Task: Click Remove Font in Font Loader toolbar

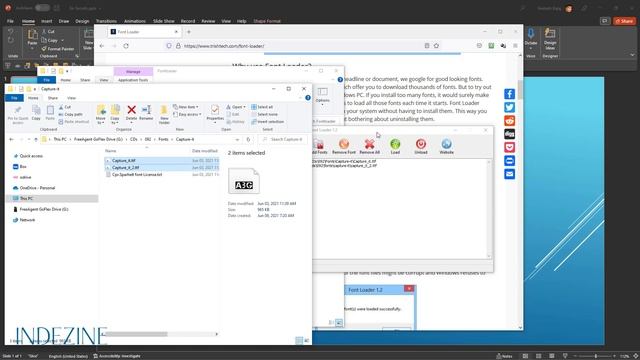Action: [x=344, y=146]
